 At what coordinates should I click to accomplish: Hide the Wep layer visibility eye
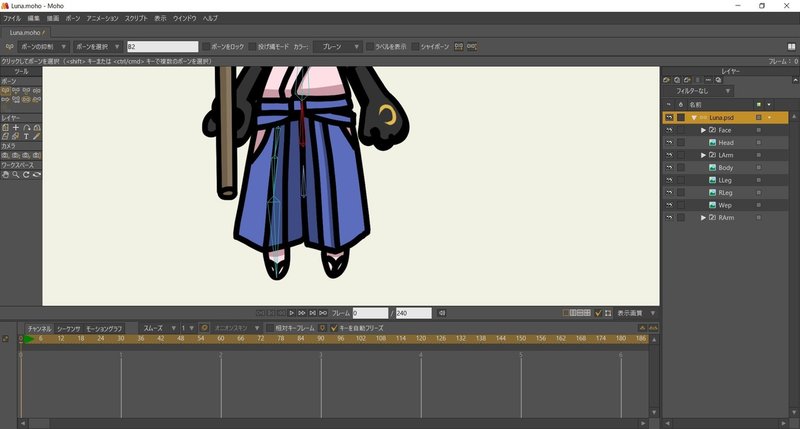pos(669,205)
